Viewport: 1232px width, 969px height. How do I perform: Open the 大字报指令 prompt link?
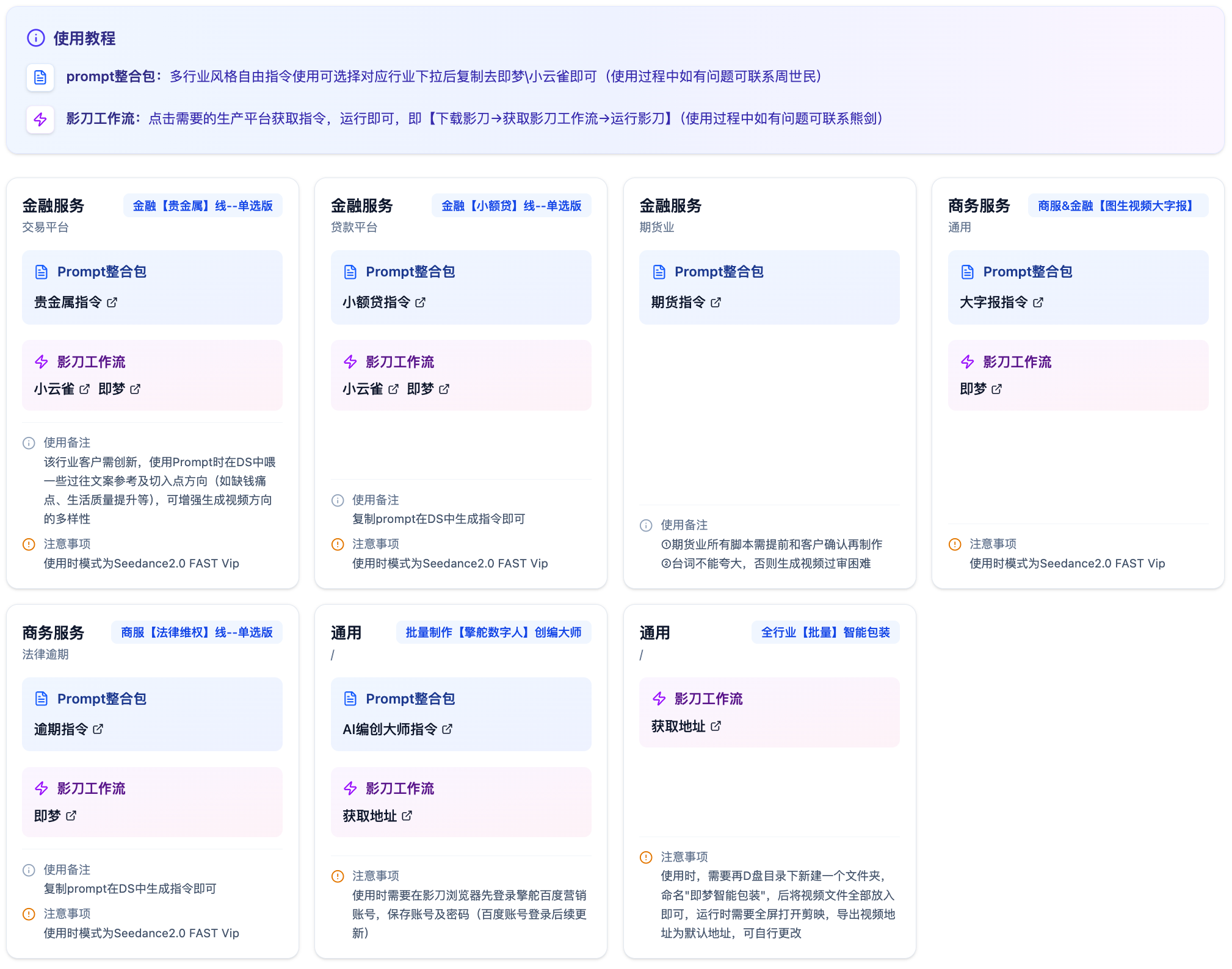click(x=1002, y=302)
